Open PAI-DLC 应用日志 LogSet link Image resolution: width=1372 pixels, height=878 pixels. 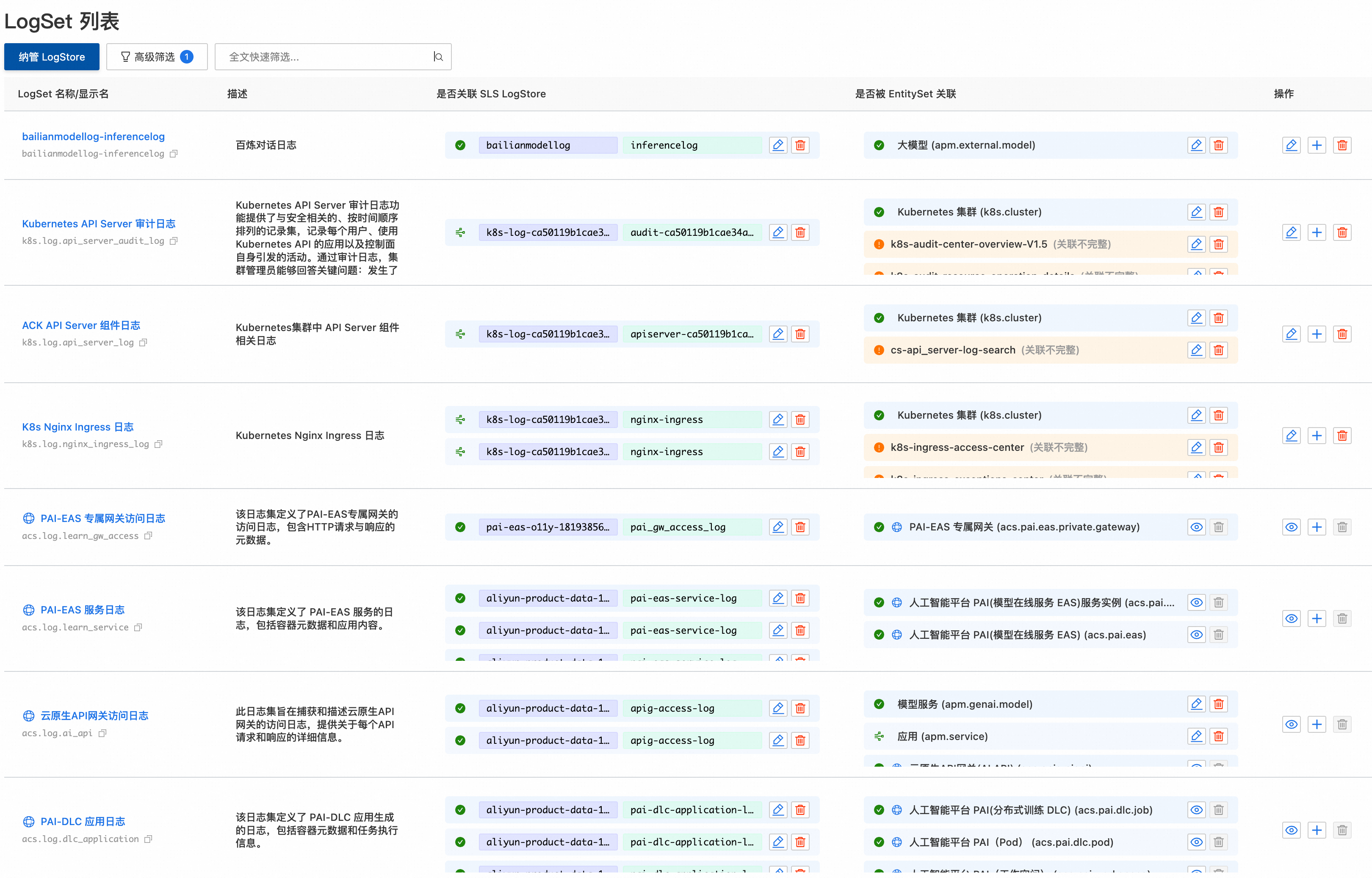pyautogui.click(x=83, y=822)
